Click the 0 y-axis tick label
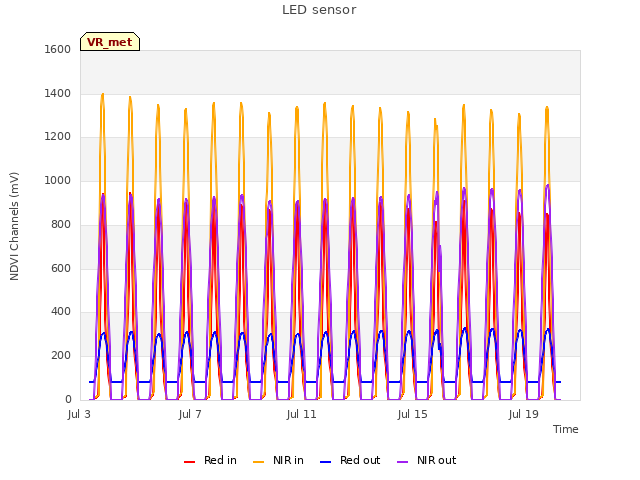The image size is (640, 480). coord(68,399)
